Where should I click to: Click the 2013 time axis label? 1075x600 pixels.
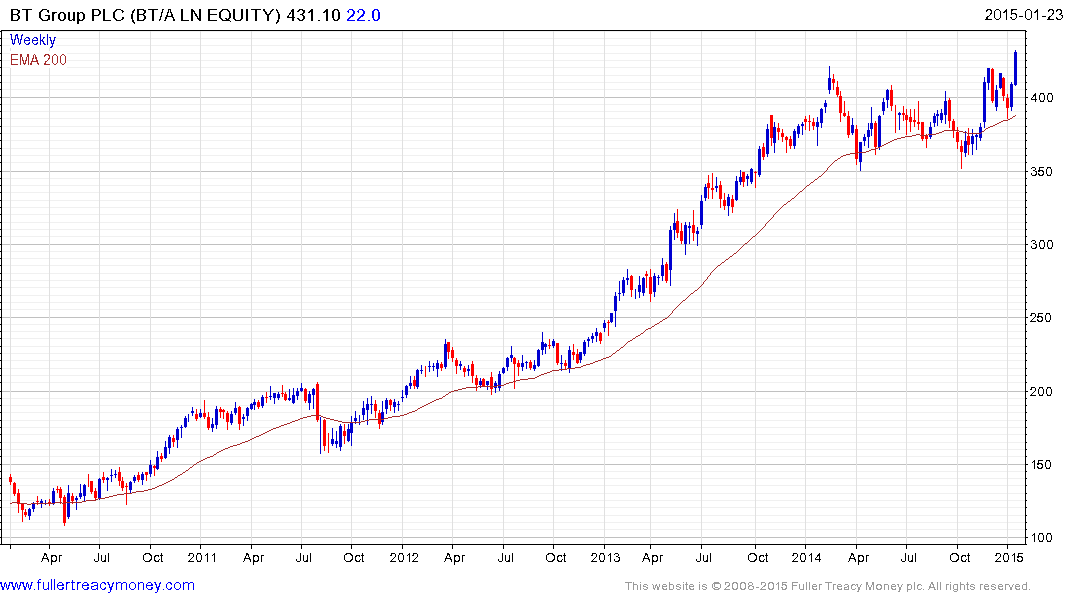[x=605, y=557]
